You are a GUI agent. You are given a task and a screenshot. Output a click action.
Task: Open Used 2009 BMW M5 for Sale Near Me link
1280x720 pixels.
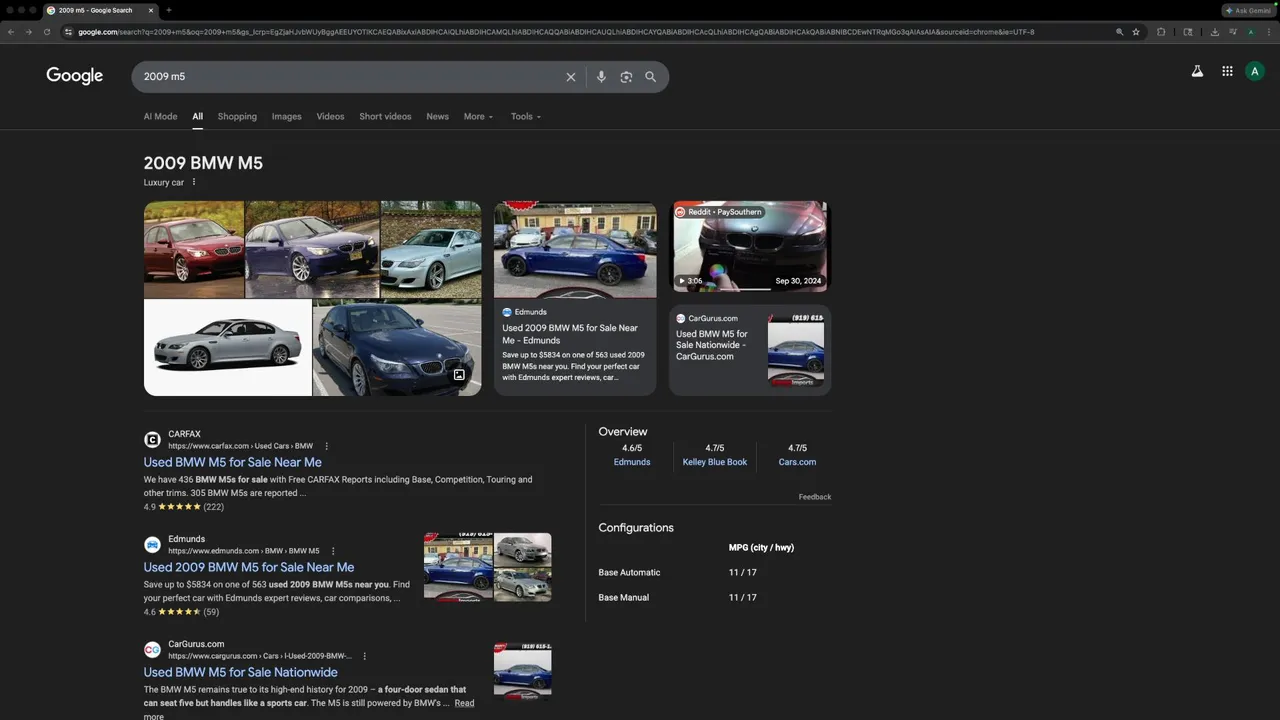coord(248,567)
